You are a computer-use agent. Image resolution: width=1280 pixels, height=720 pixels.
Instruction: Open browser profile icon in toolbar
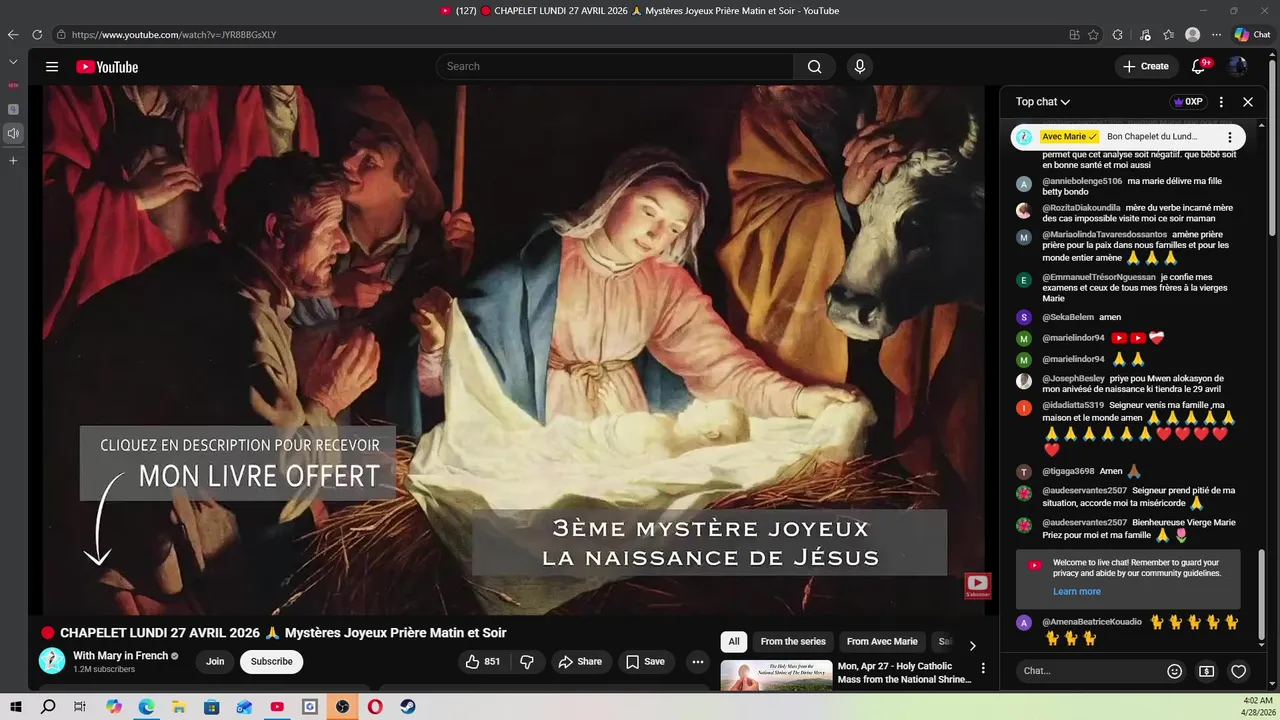pyautogui.click(x=1192, y=34)
